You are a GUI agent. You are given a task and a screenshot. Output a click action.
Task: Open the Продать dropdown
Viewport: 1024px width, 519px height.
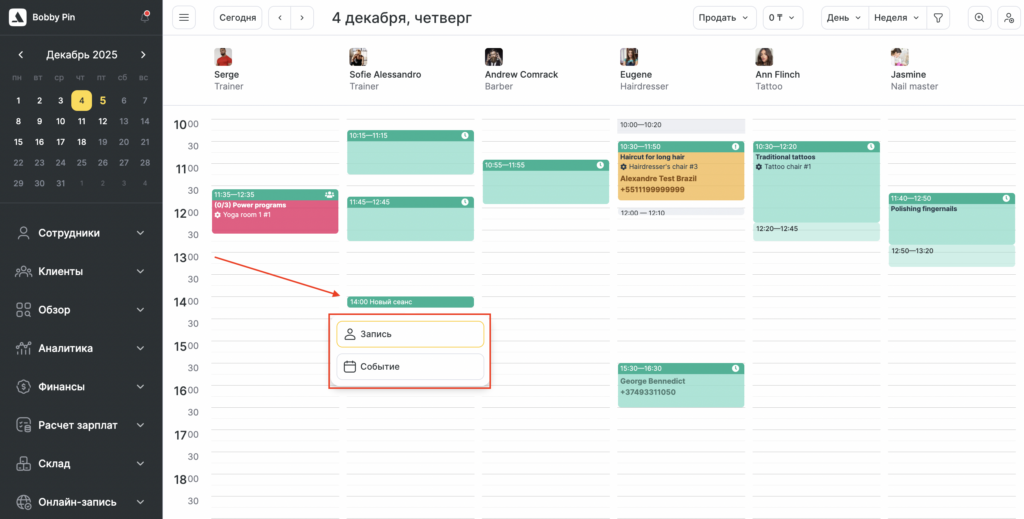point(725,18)
